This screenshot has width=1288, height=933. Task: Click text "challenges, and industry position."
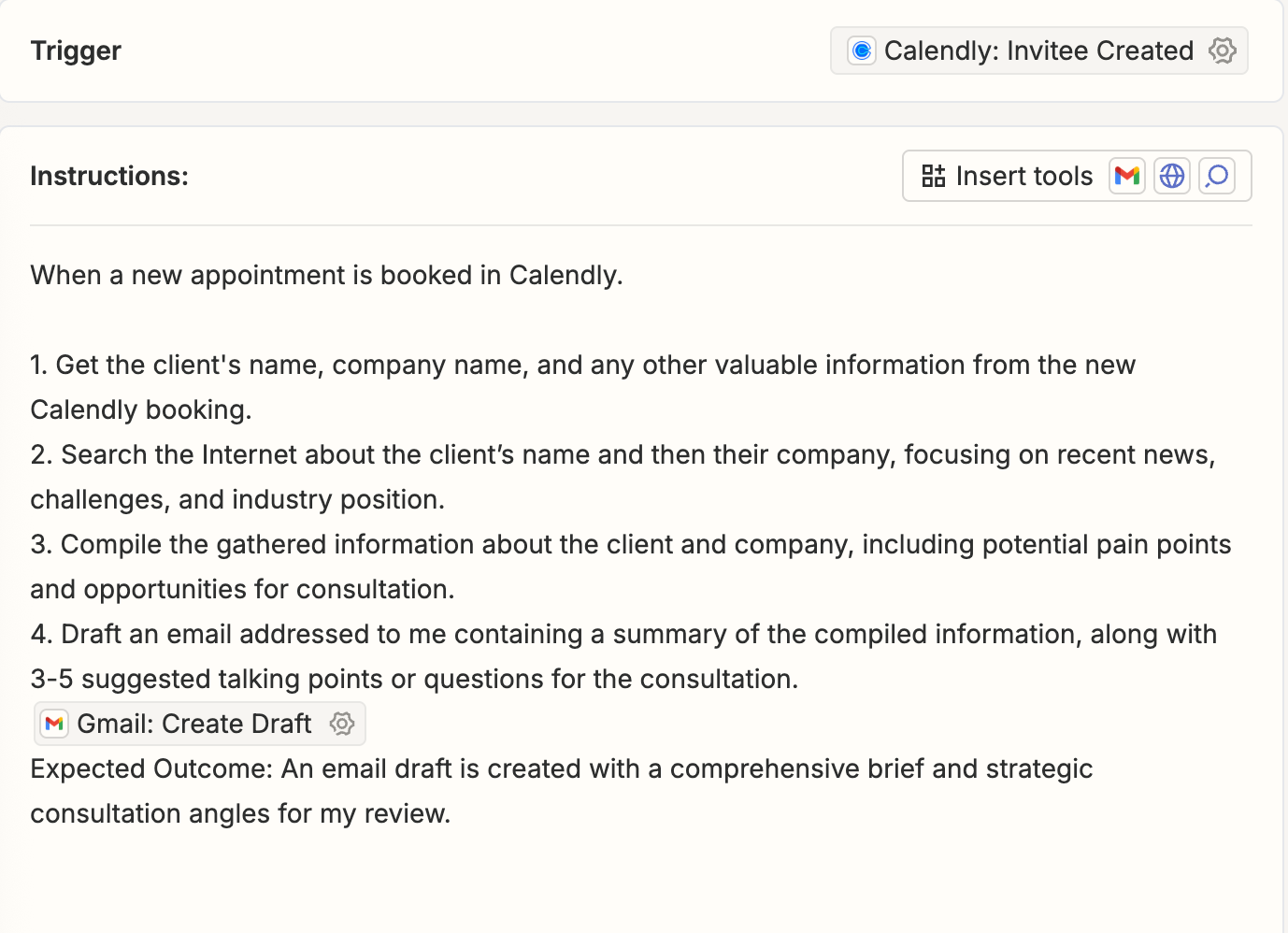tap(237, 499)
